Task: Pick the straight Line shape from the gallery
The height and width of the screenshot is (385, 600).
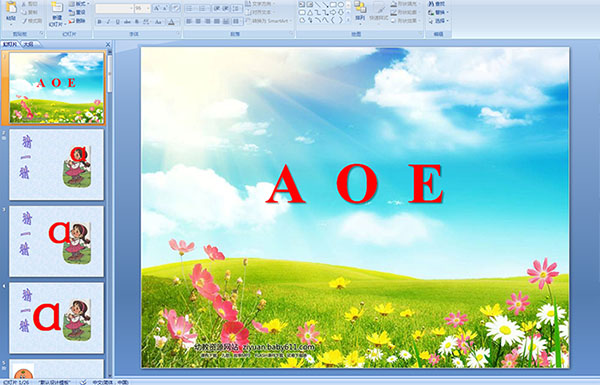Action: click(318, 4)
